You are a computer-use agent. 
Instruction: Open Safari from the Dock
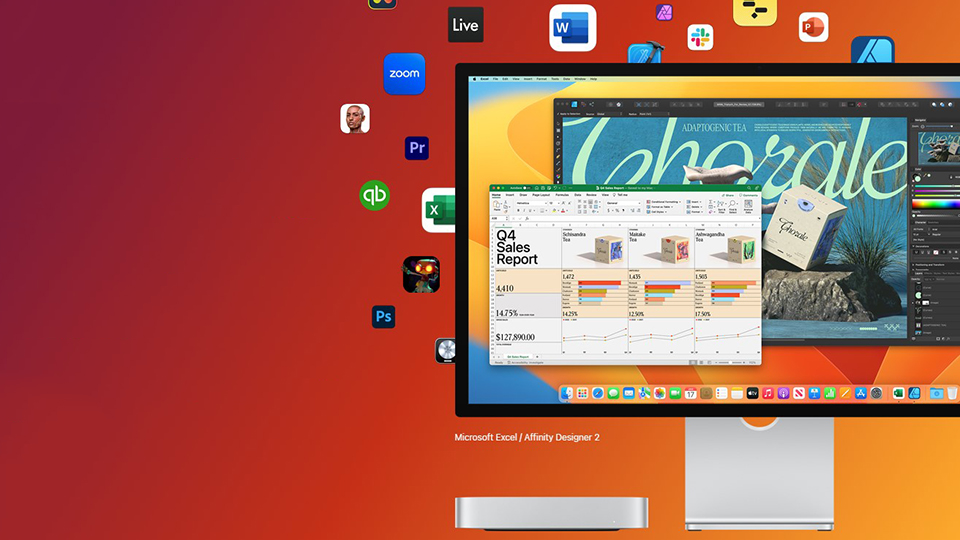[598, 394]
